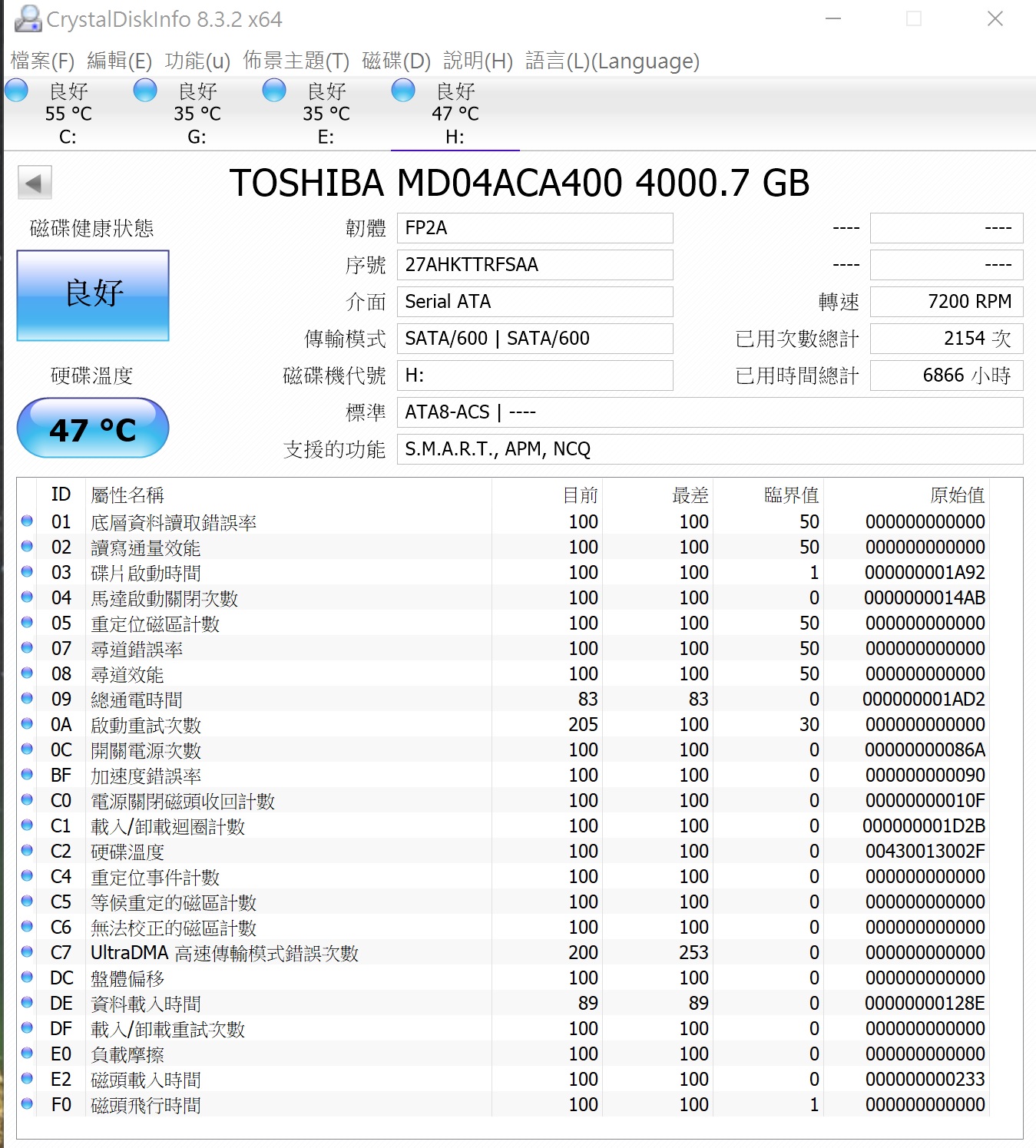Click the interface field Serial ATA

(535, 302)
